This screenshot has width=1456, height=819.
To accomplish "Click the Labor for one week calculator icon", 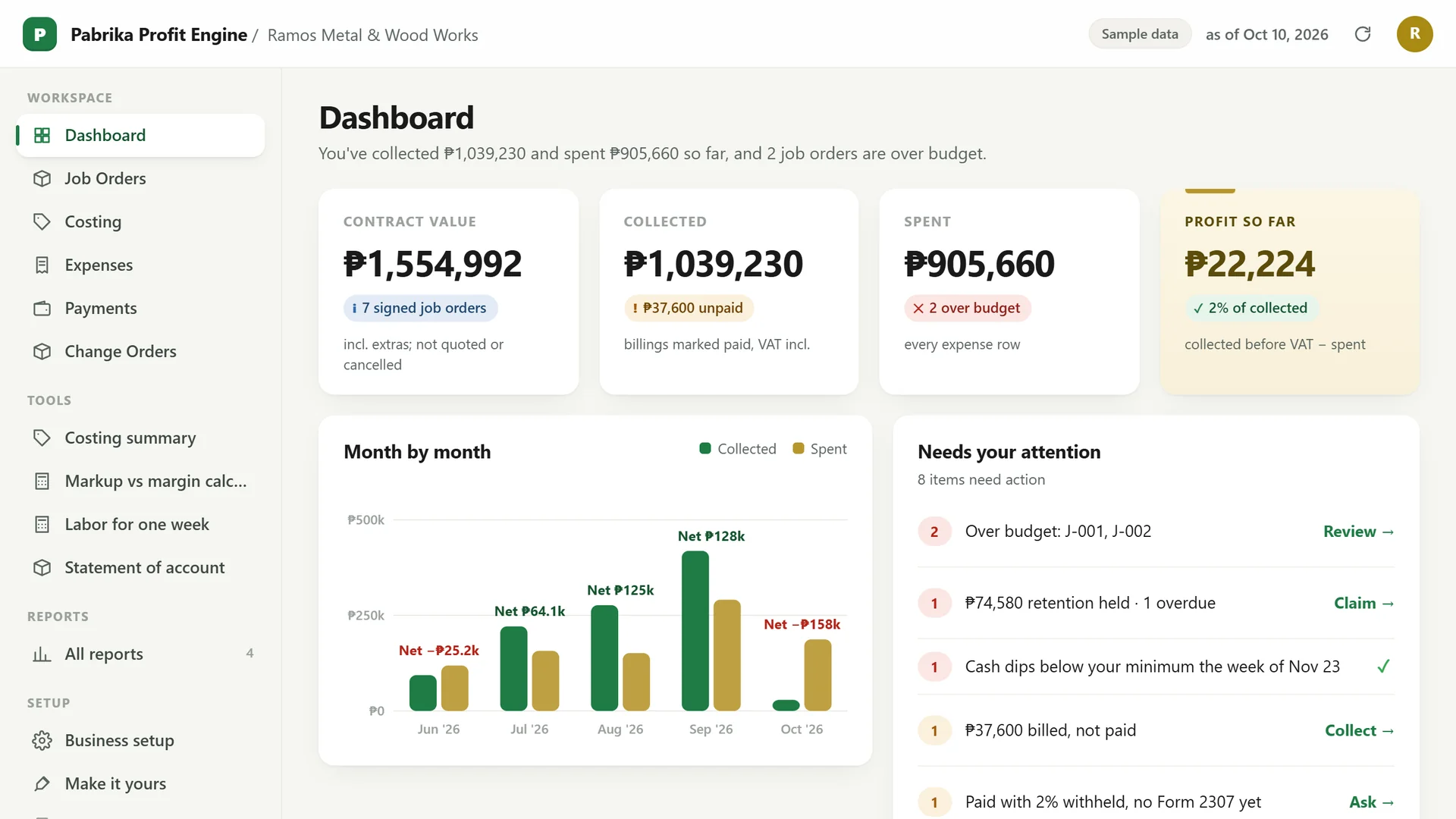I will pyautogui.click(x=42, y=524).
